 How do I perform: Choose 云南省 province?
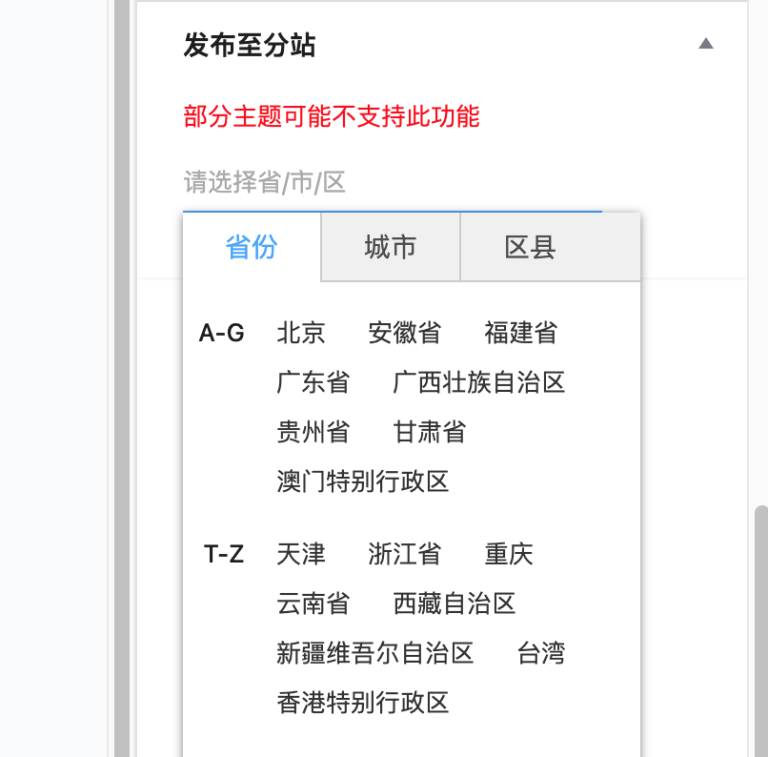tap(313, 604)
